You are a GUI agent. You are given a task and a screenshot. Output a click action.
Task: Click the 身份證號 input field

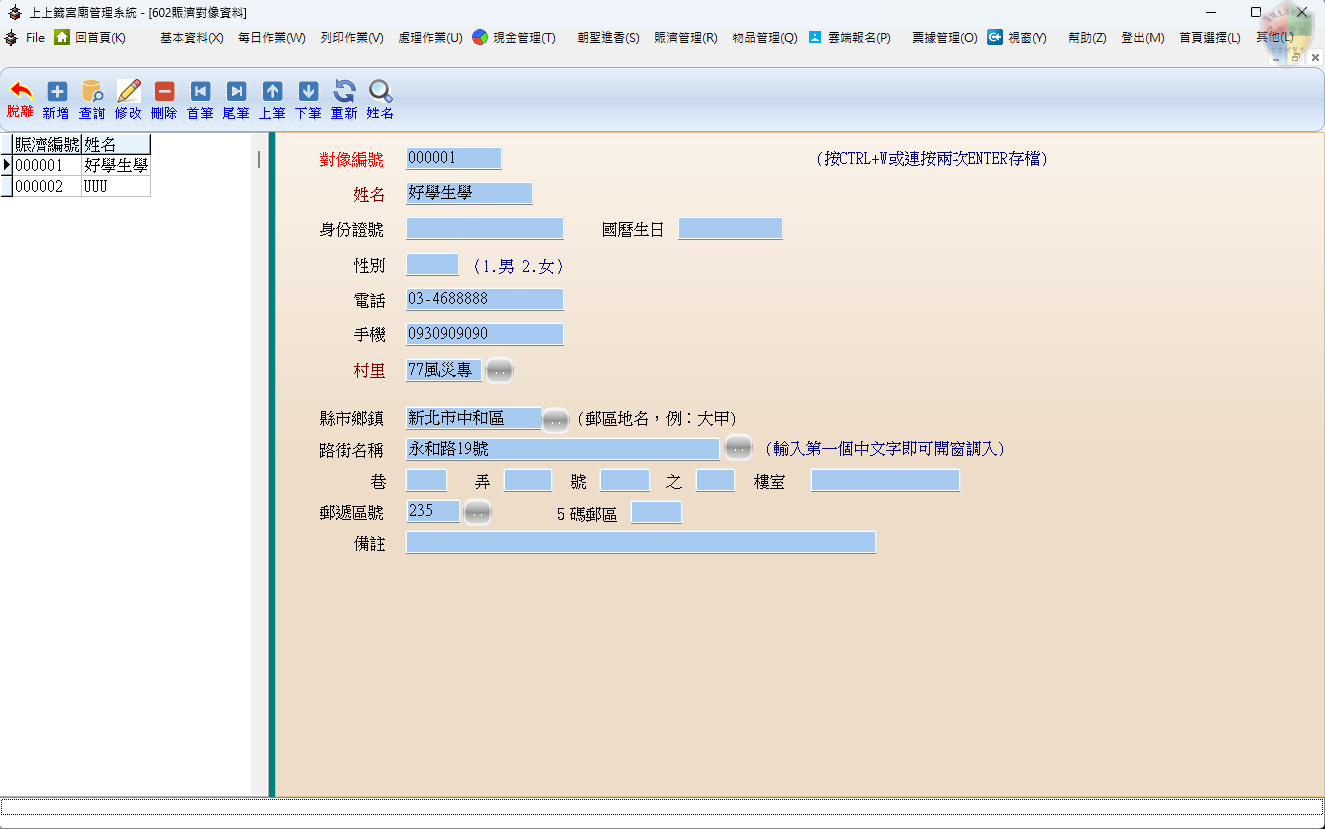pyautogui.click(x=485, y=229)
